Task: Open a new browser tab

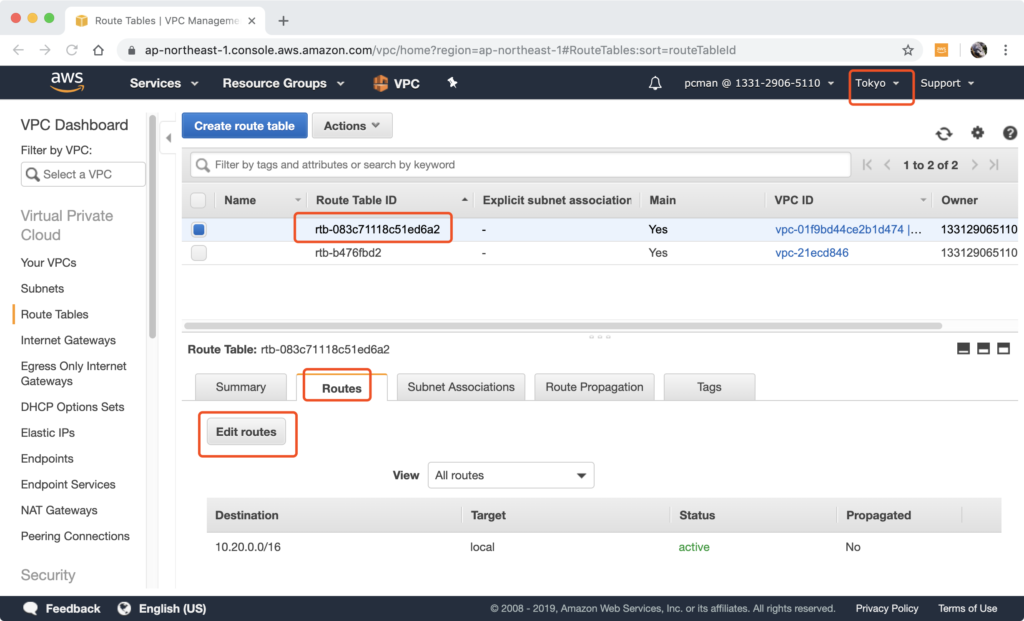Action: (x=283, y=21)
